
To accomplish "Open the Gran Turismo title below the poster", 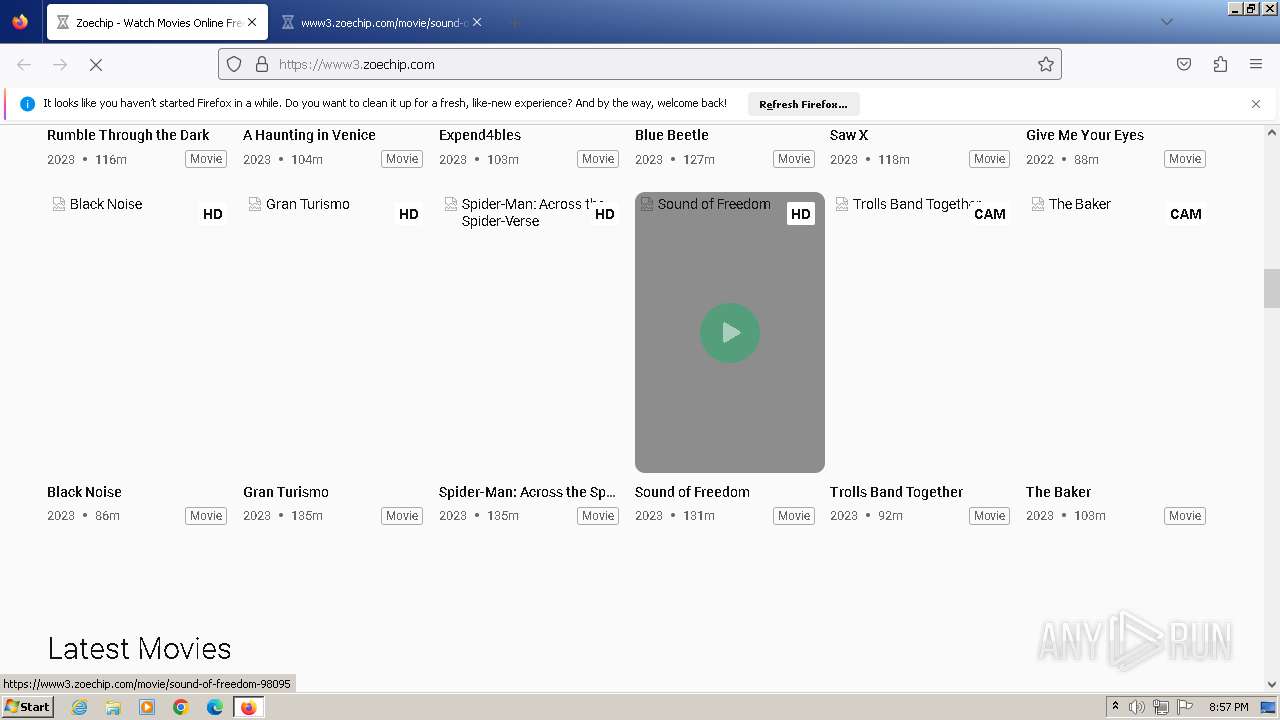I will coord(286,492).
